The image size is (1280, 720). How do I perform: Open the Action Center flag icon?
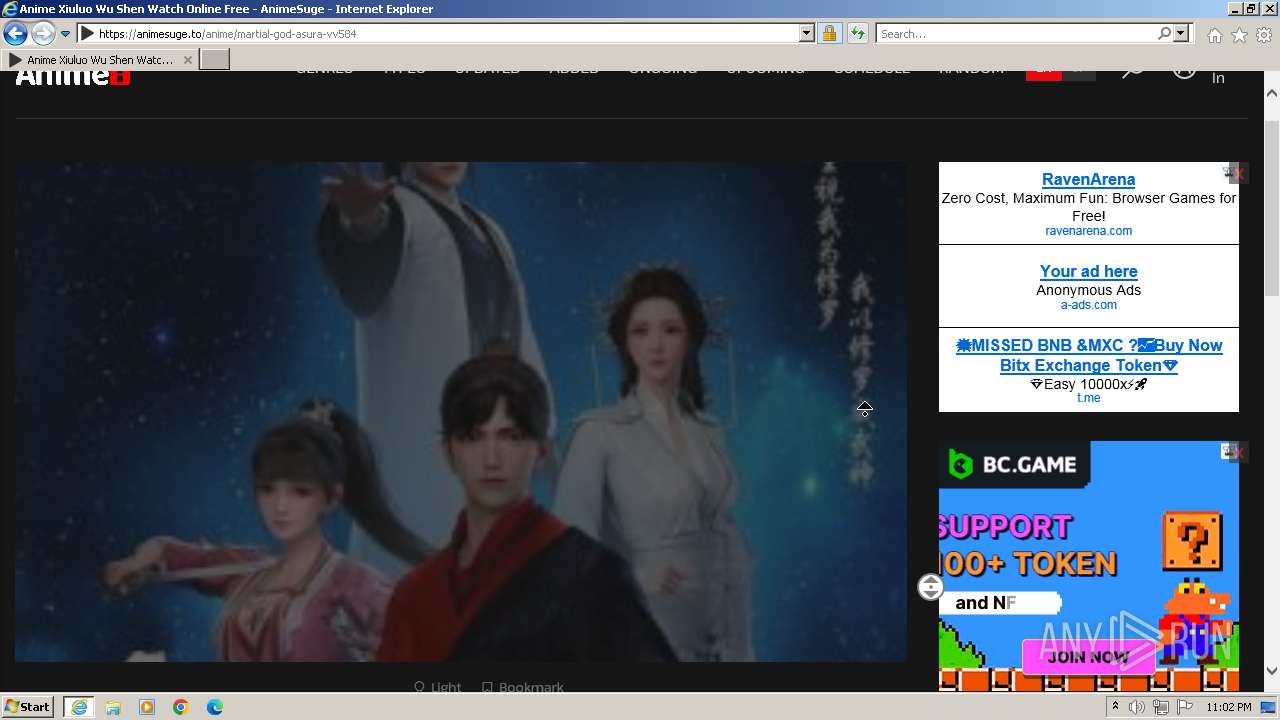[x=1185, y=707]
